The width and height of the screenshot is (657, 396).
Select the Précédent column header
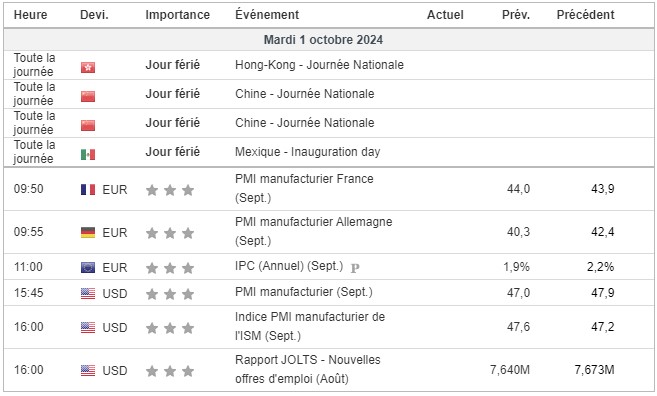(x=585, y=15)
